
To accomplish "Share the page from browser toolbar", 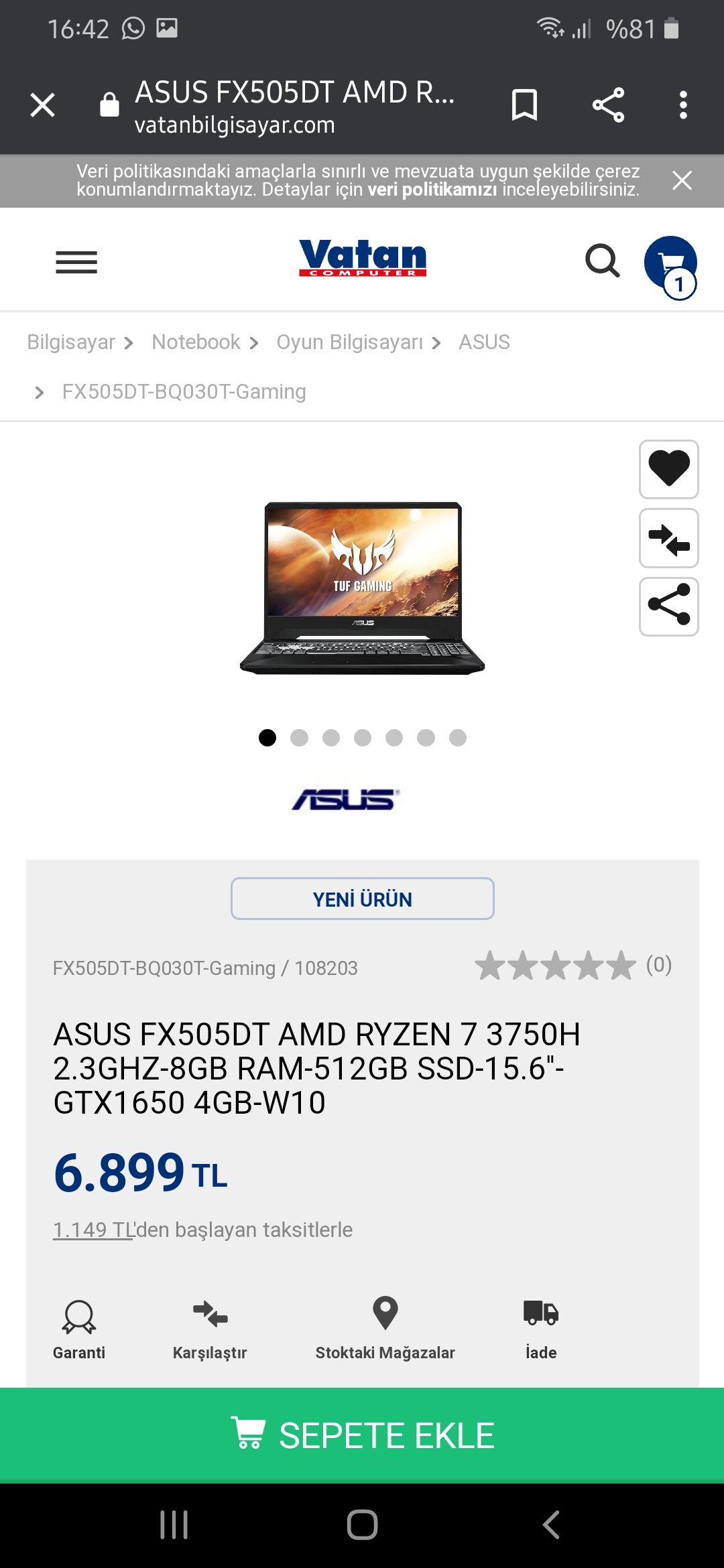I will (x=608, y=105).
